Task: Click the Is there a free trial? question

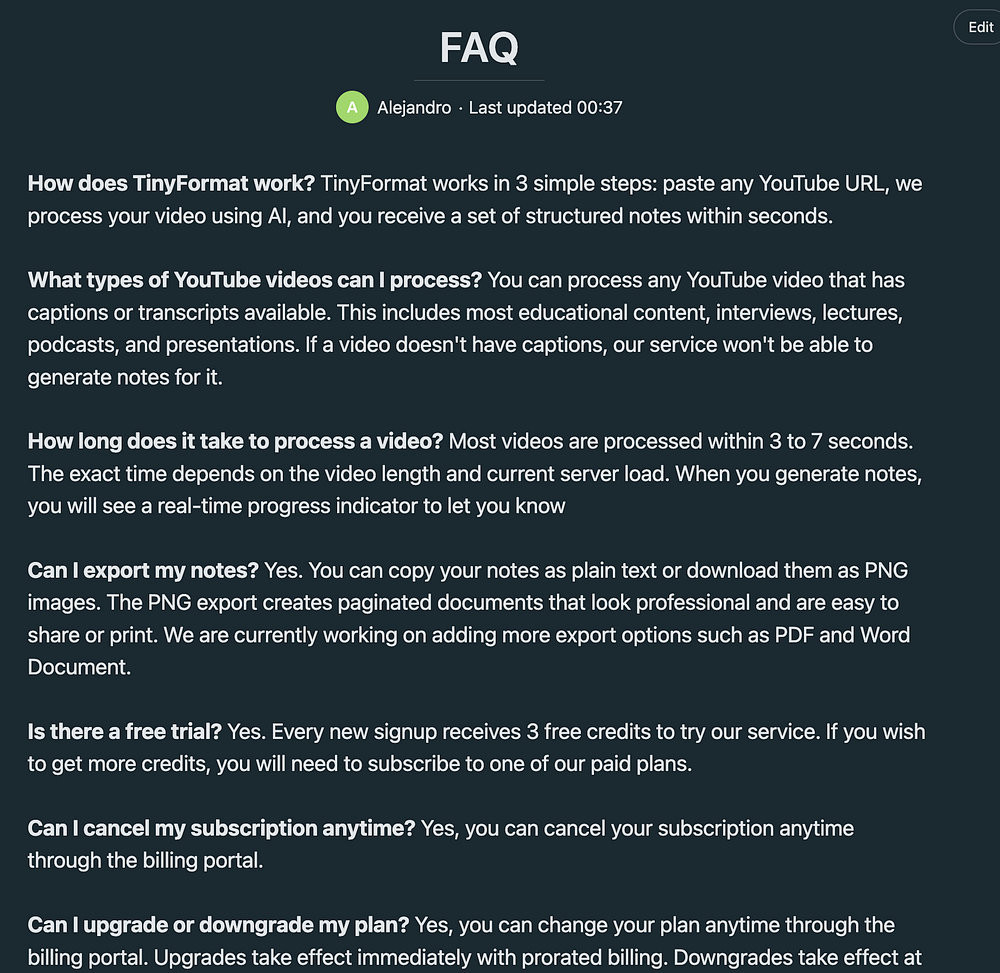Action: coord(125,731)
